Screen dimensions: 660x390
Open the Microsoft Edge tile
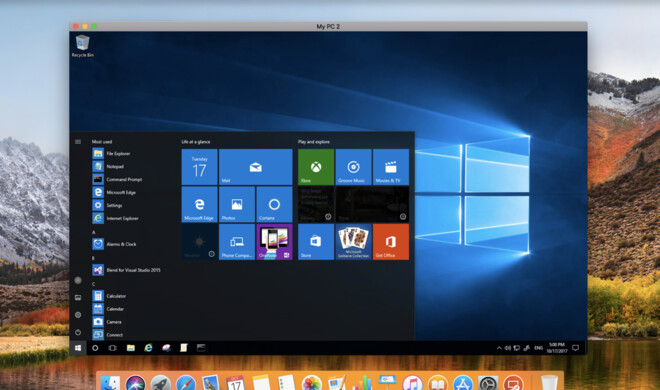coord(200,204)
